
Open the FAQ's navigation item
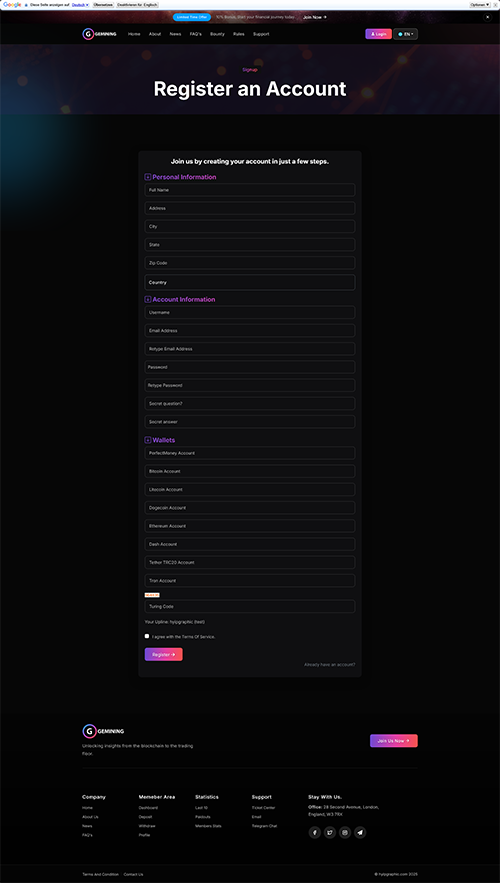coord(195,34)
